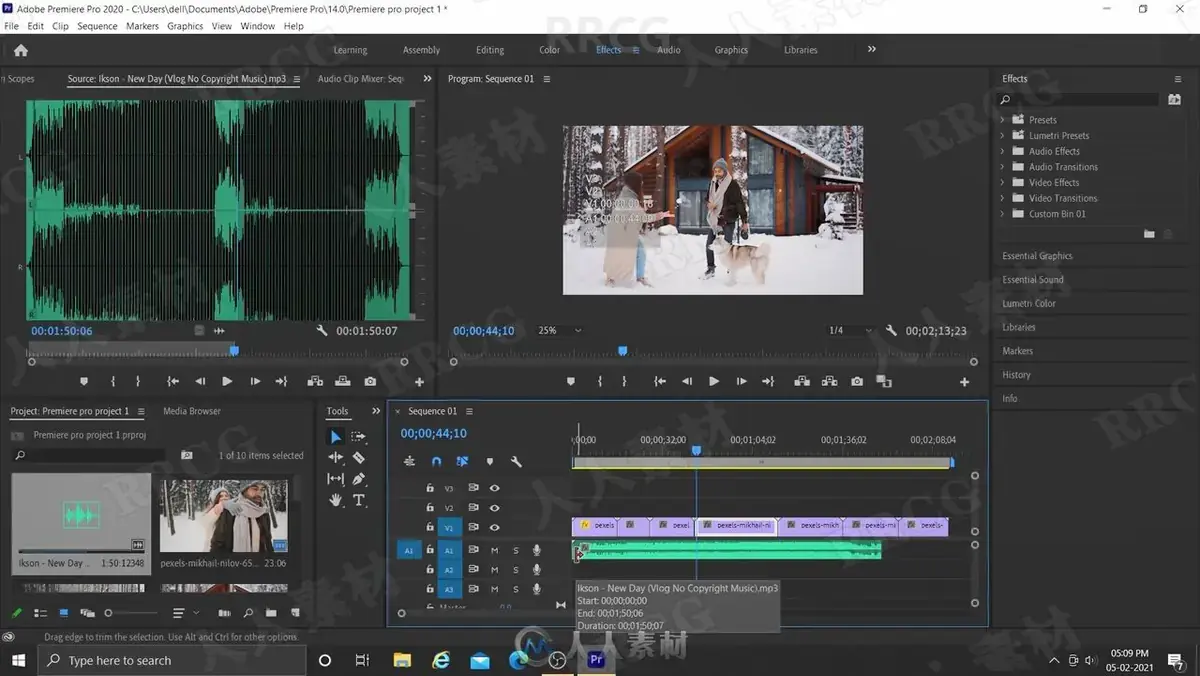Viewport: 1200px width, 676px height.
Task: Switch Project panel to list view
Action: click(41, 613)
